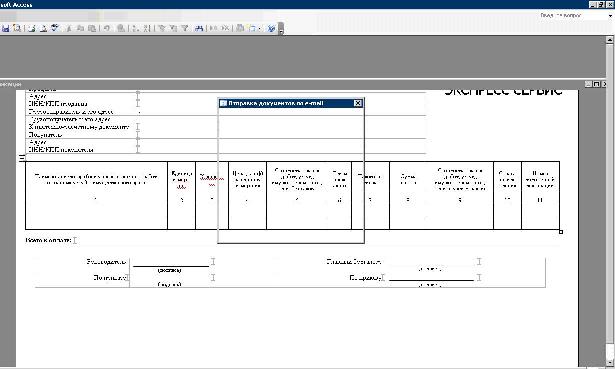Expand the Toolbar Options arrow

tap(281, 29)
